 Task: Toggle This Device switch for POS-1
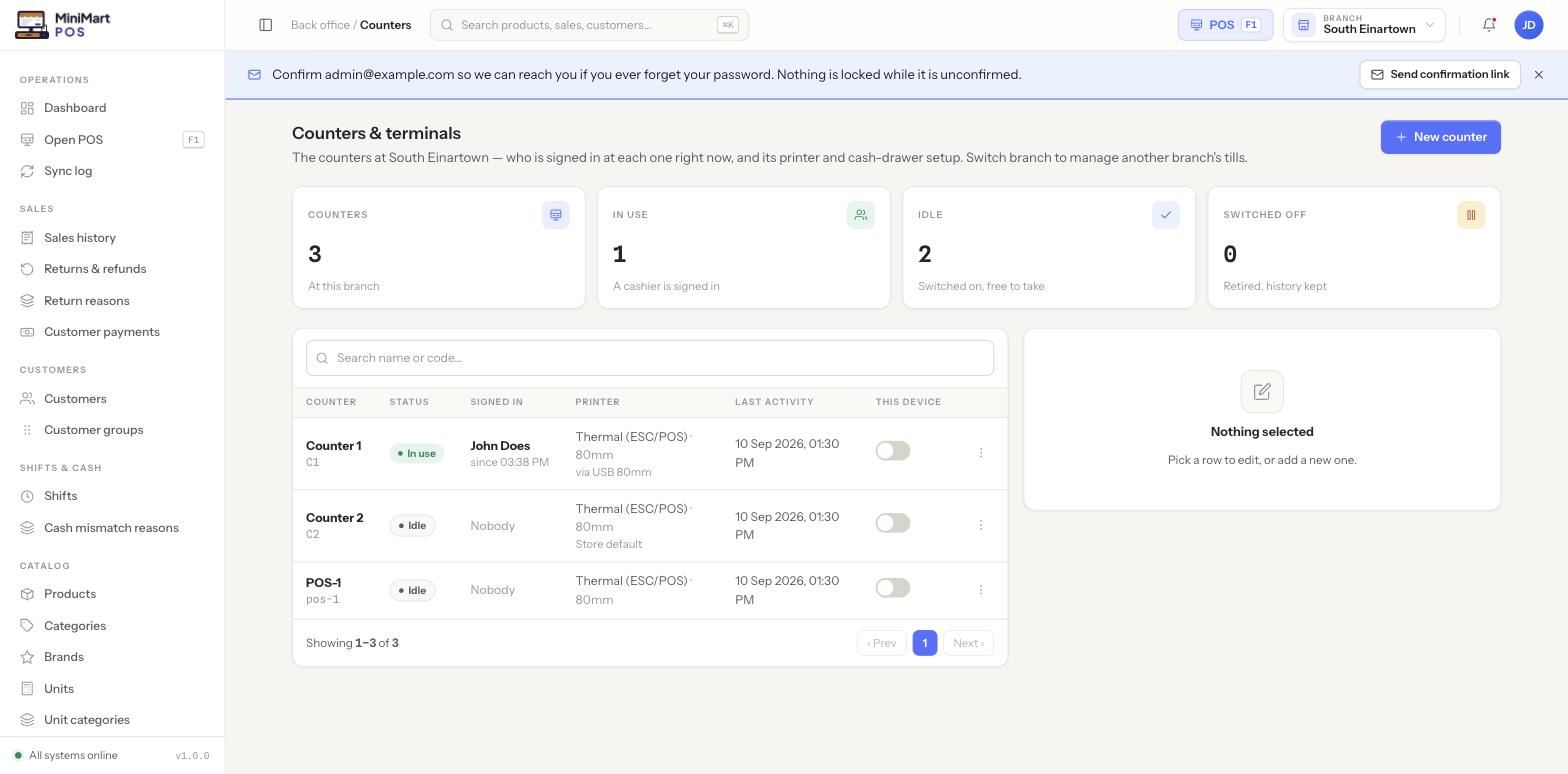(893, 588)
